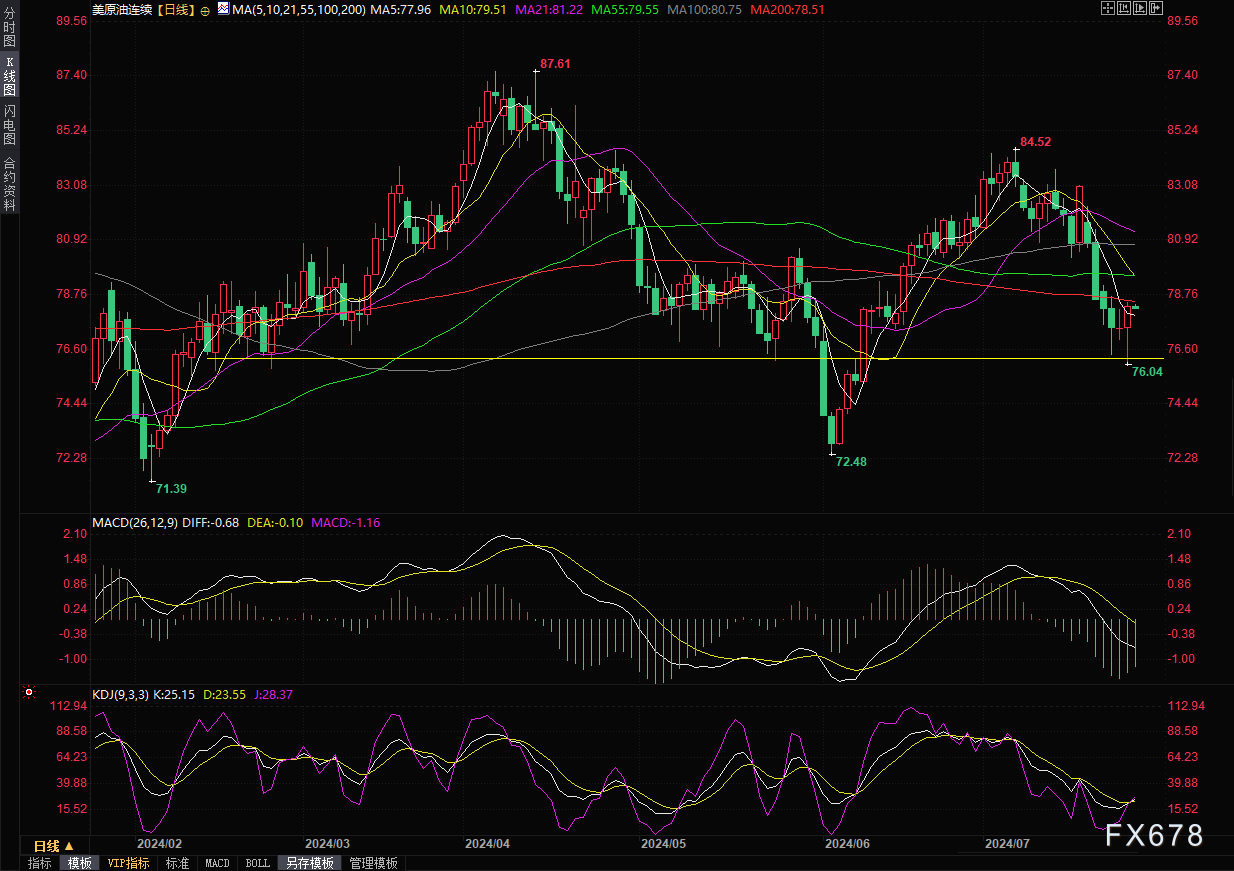This screenshot has height=871, width=1234.
Task: Expand the 日线 period selector at bottom left
Action: (x=54, y=846)
